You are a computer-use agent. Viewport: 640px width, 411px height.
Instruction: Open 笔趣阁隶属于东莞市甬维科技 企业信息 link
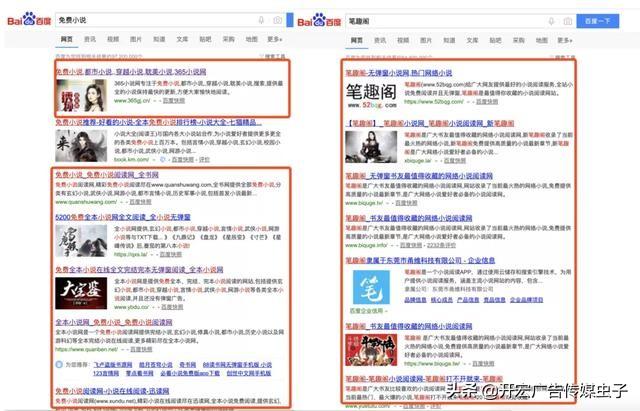click(420, 260)
